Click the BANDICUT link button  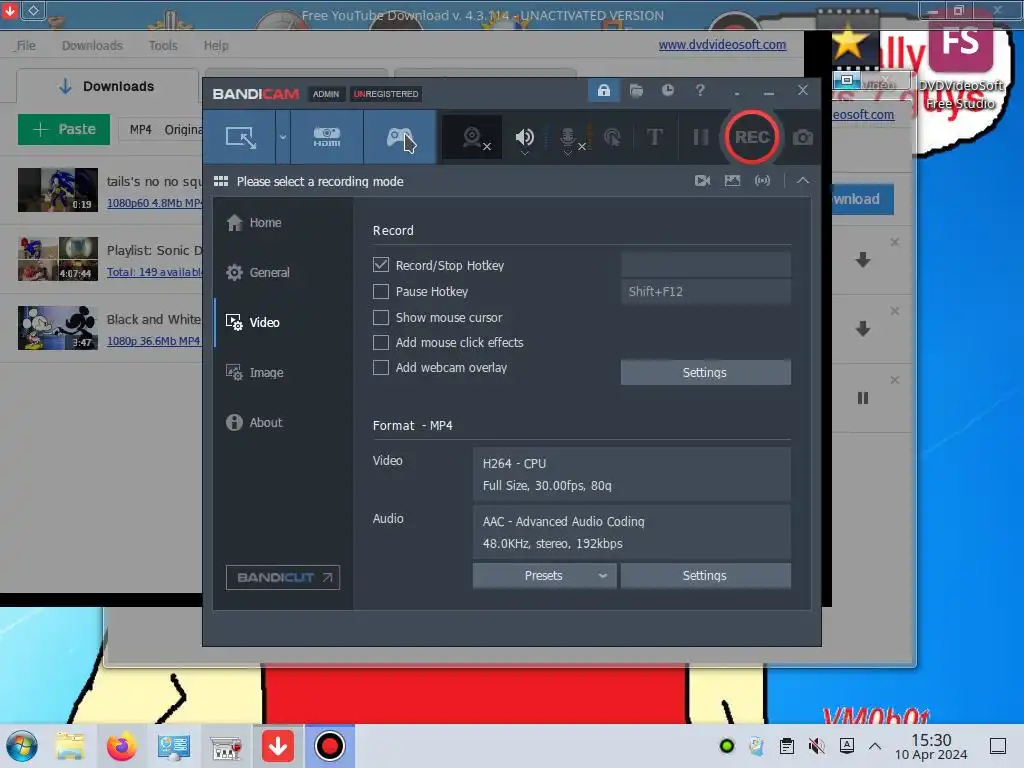(x=283, y=577)
